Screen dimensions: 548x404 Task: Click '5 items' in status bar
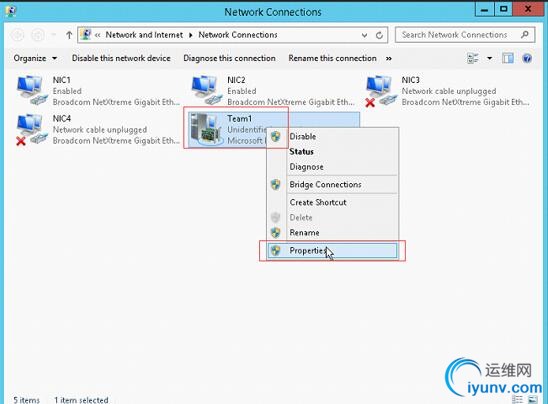pos(26,400)
